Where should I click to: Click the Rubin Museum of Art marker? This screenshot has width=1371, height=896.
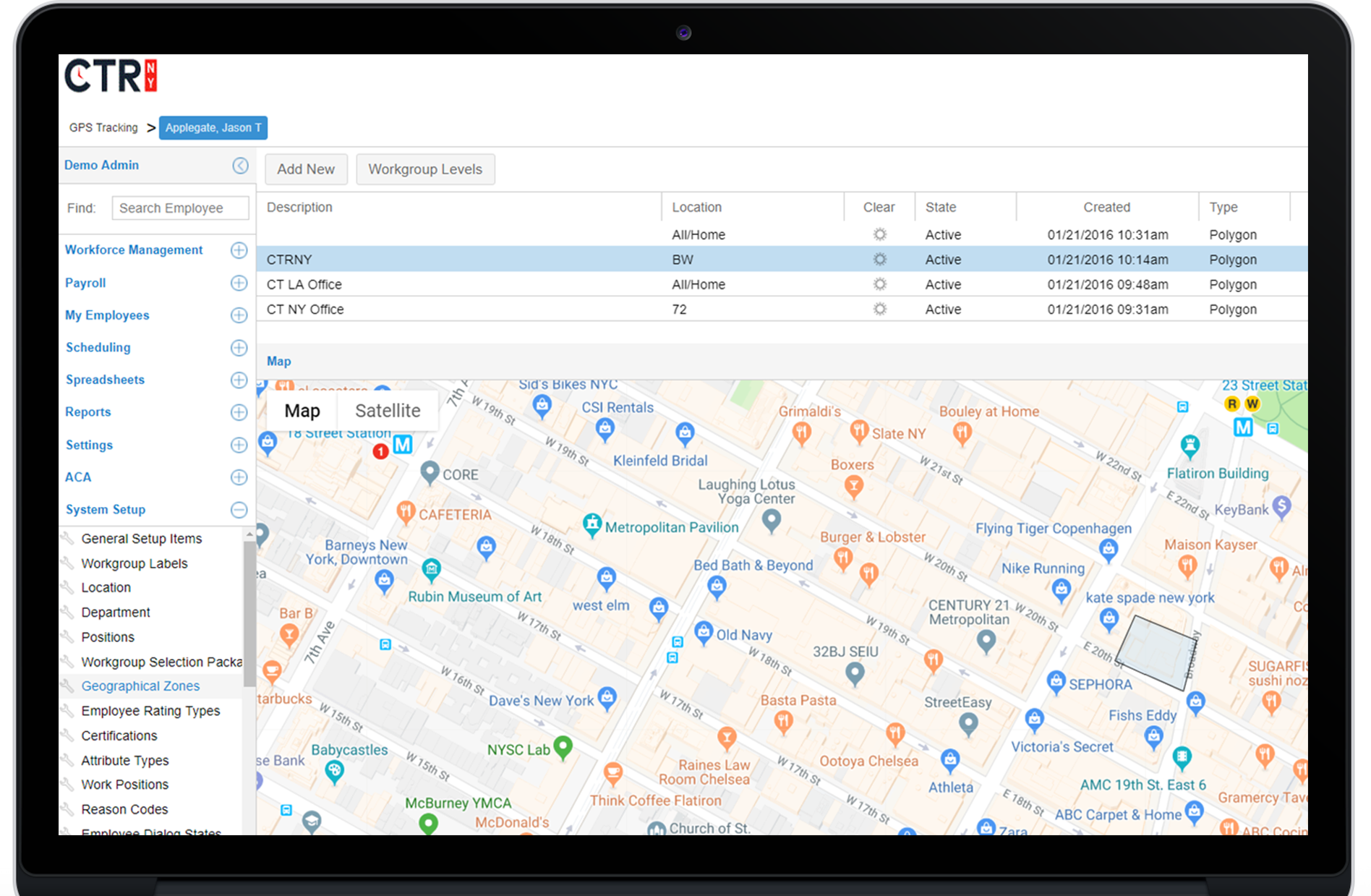432,569
